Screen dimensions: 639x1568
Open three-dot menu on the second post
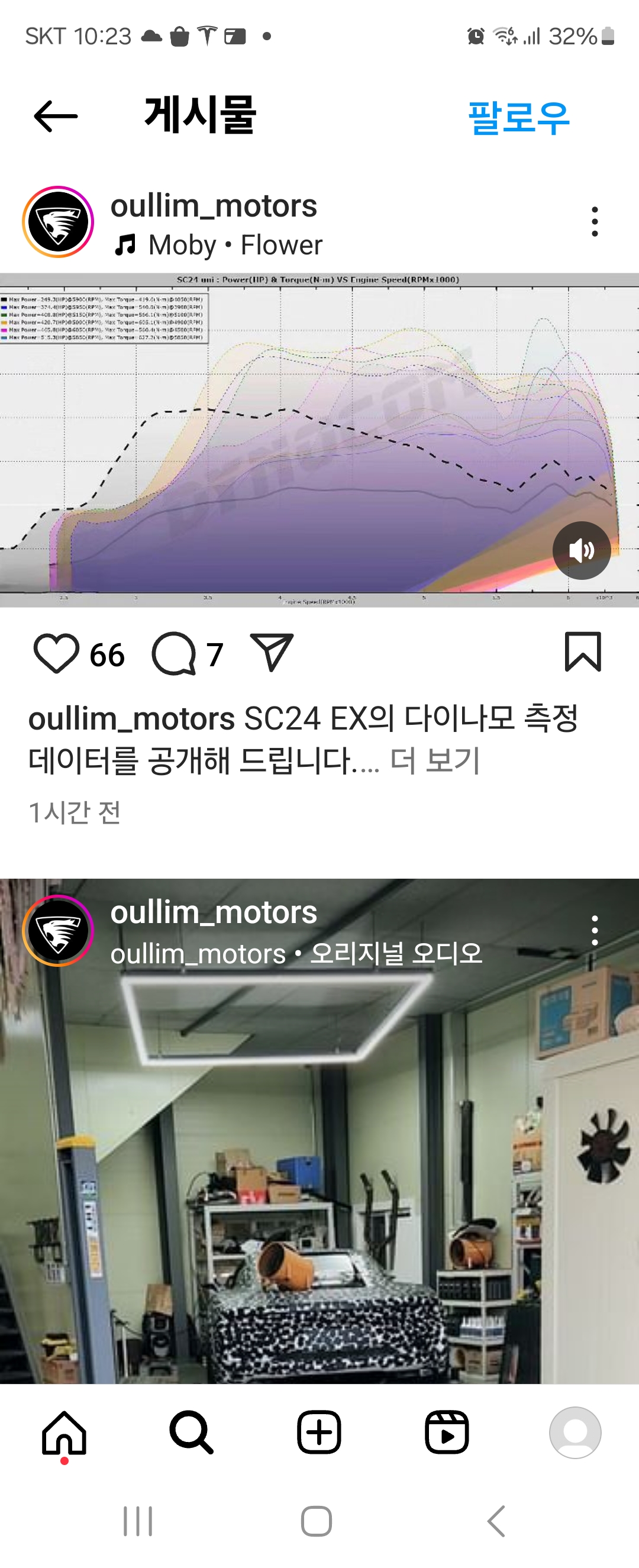tap(595, 930)
